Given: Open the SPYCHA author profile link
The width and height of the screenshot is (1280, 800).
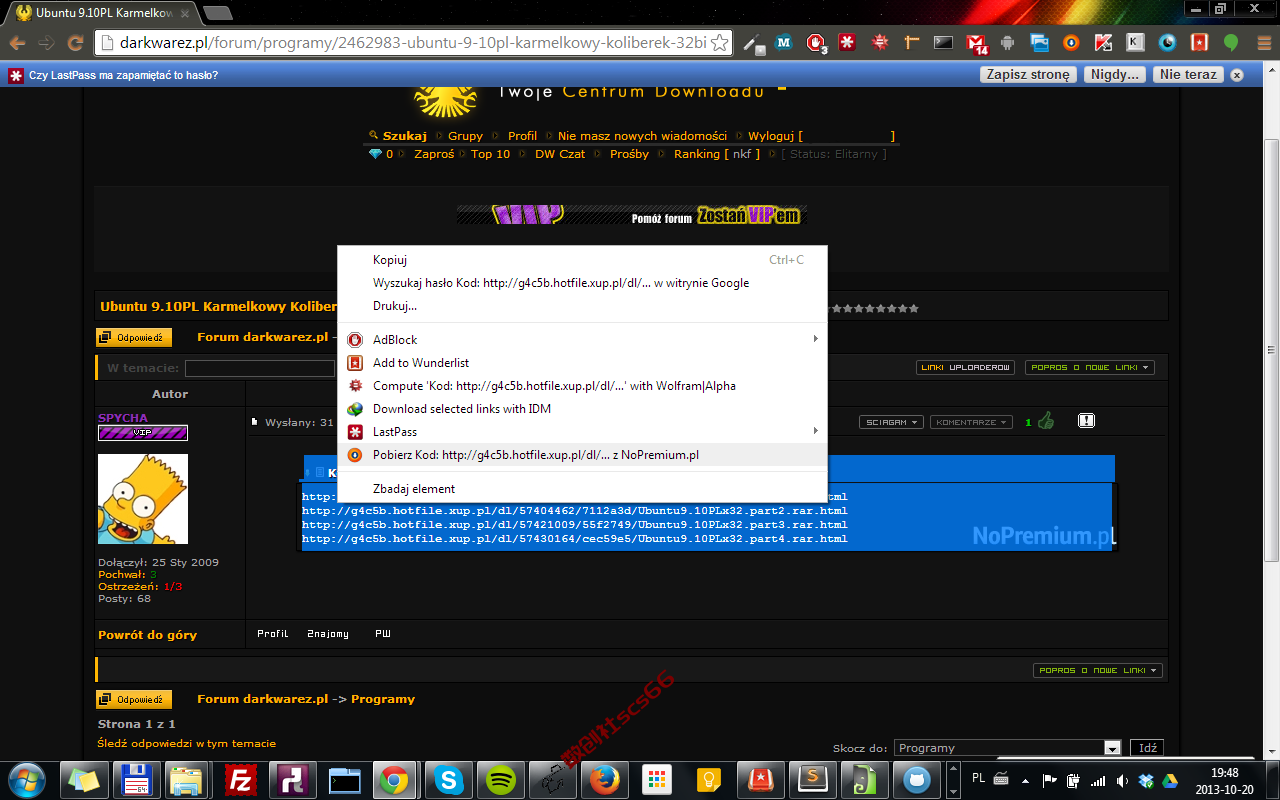Looking at the screenshot, I should 122,418.
